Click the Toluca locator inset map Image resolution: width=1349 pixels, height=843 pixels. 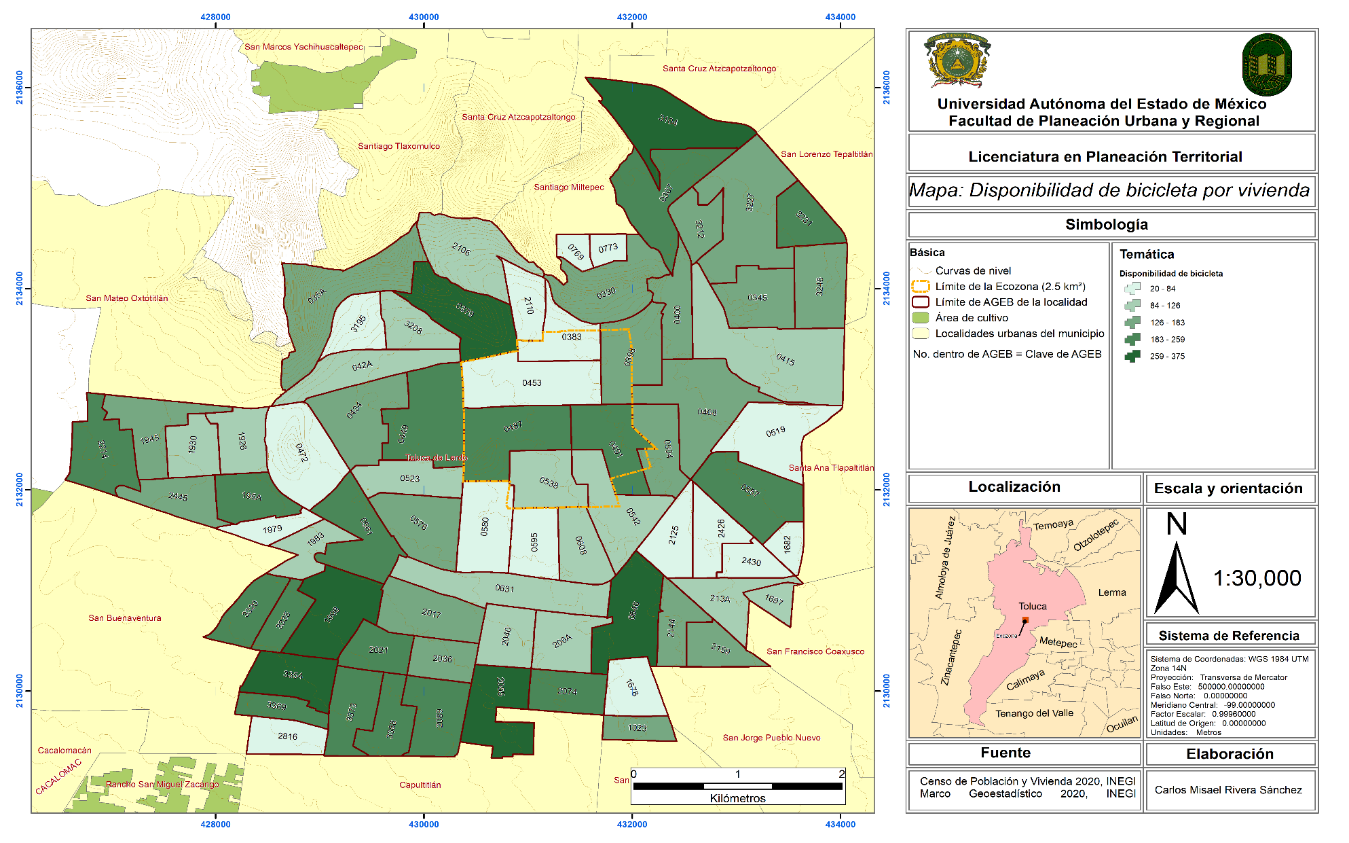tap(1023, 621)
